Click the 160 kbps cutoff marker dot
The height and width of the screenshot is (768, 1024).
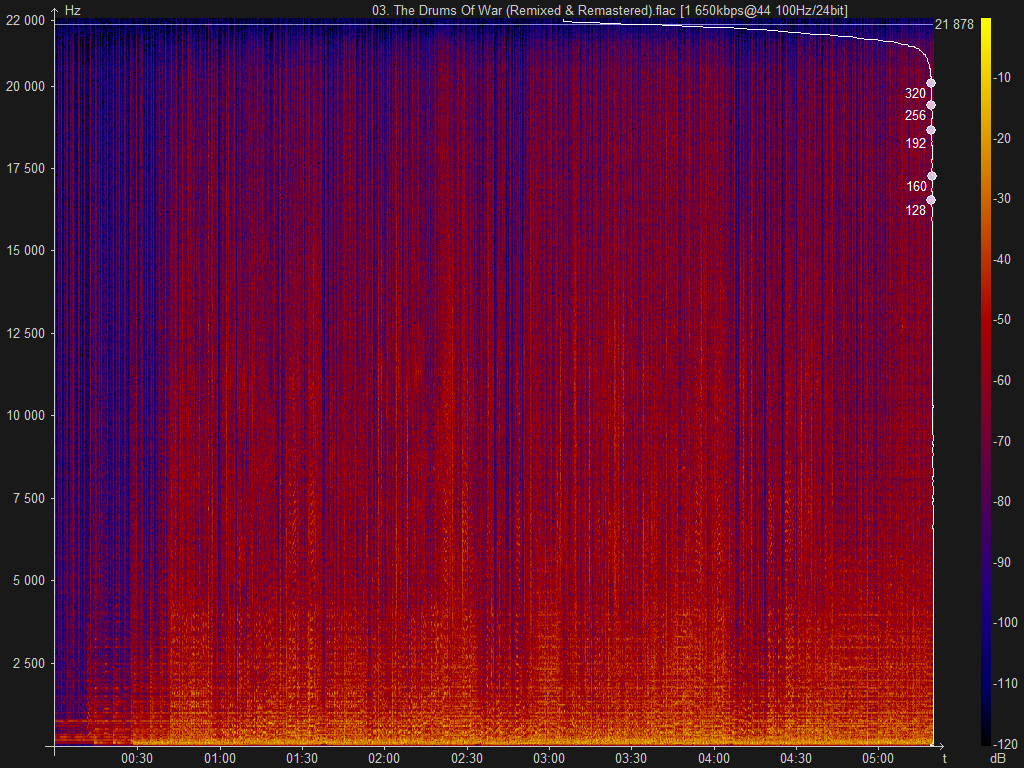932,176
